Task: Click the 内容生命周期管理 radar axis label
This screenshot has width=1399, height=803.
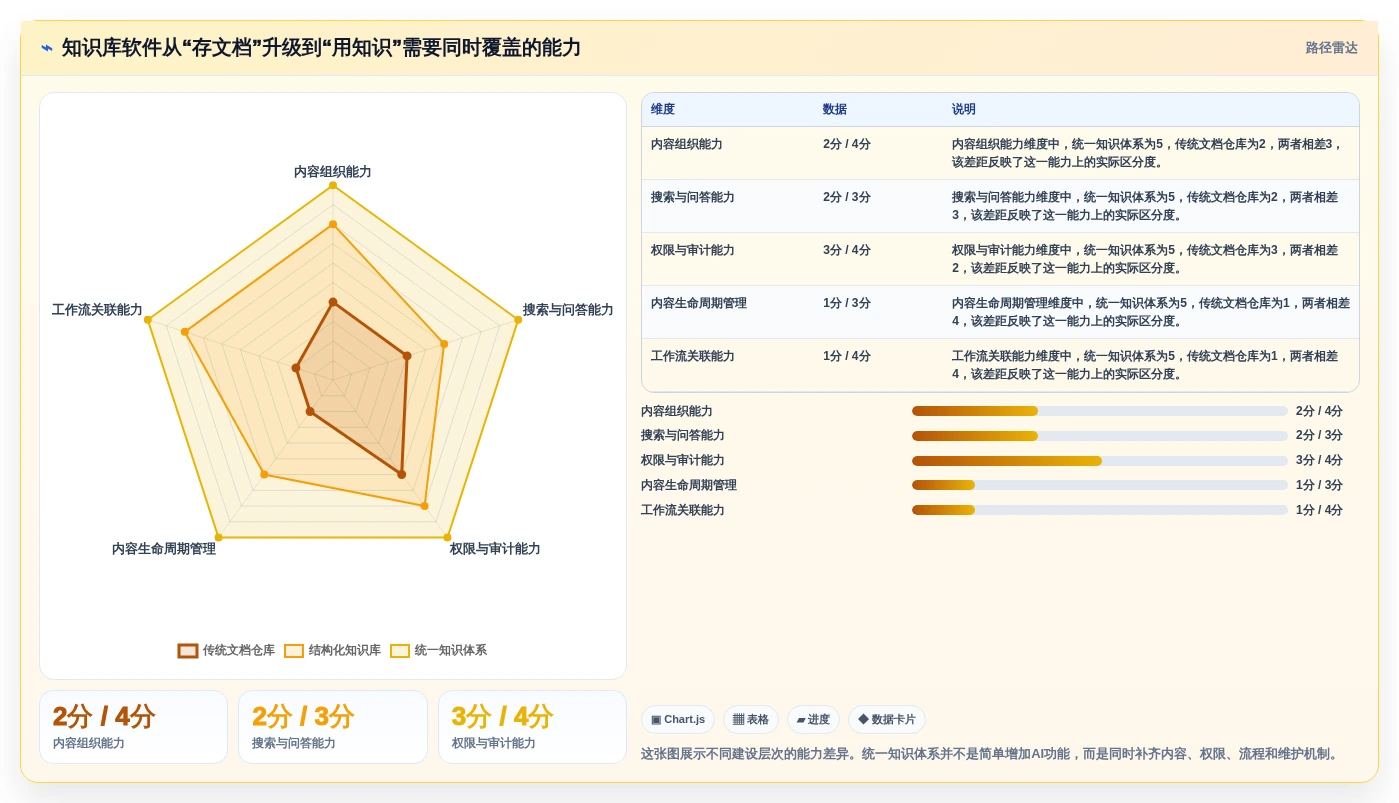Action: pos(164,549)
